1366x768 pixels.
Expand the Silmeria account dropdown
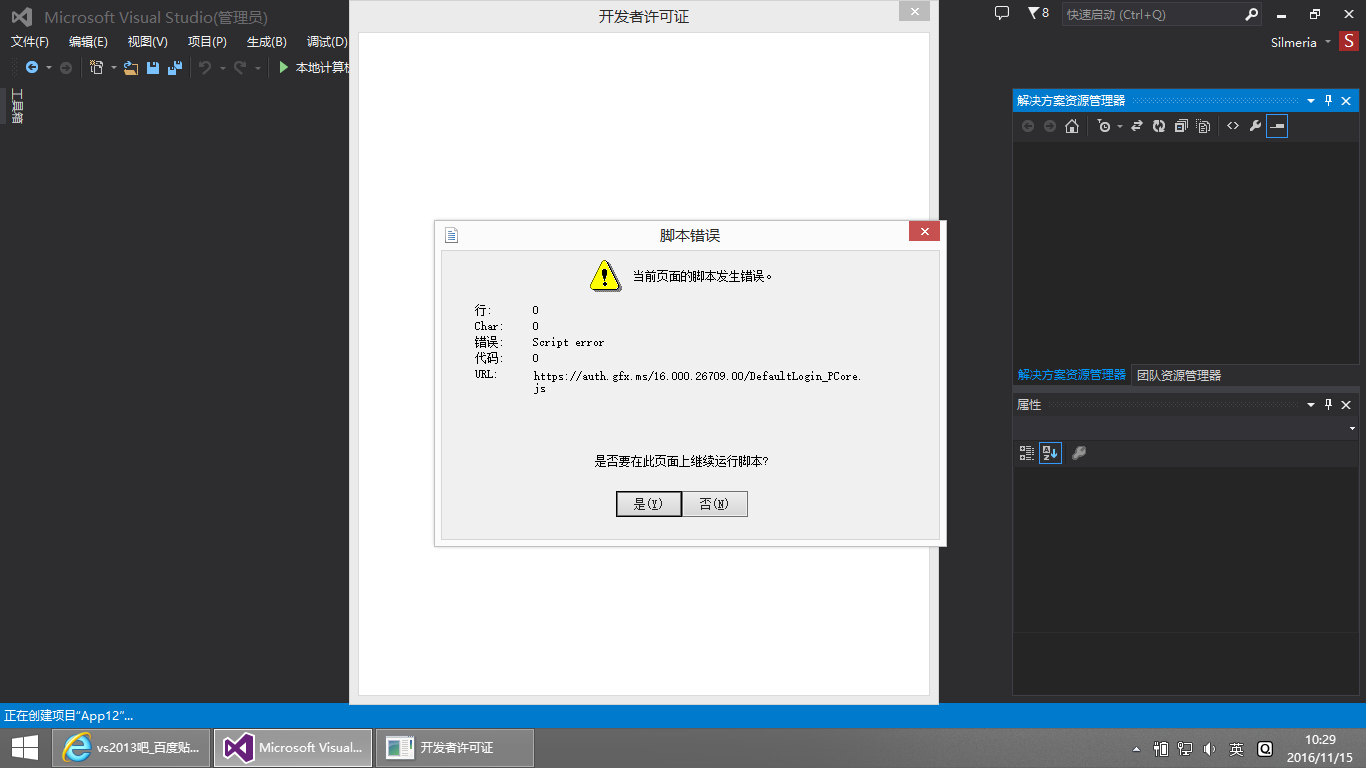pos(1328,42)
